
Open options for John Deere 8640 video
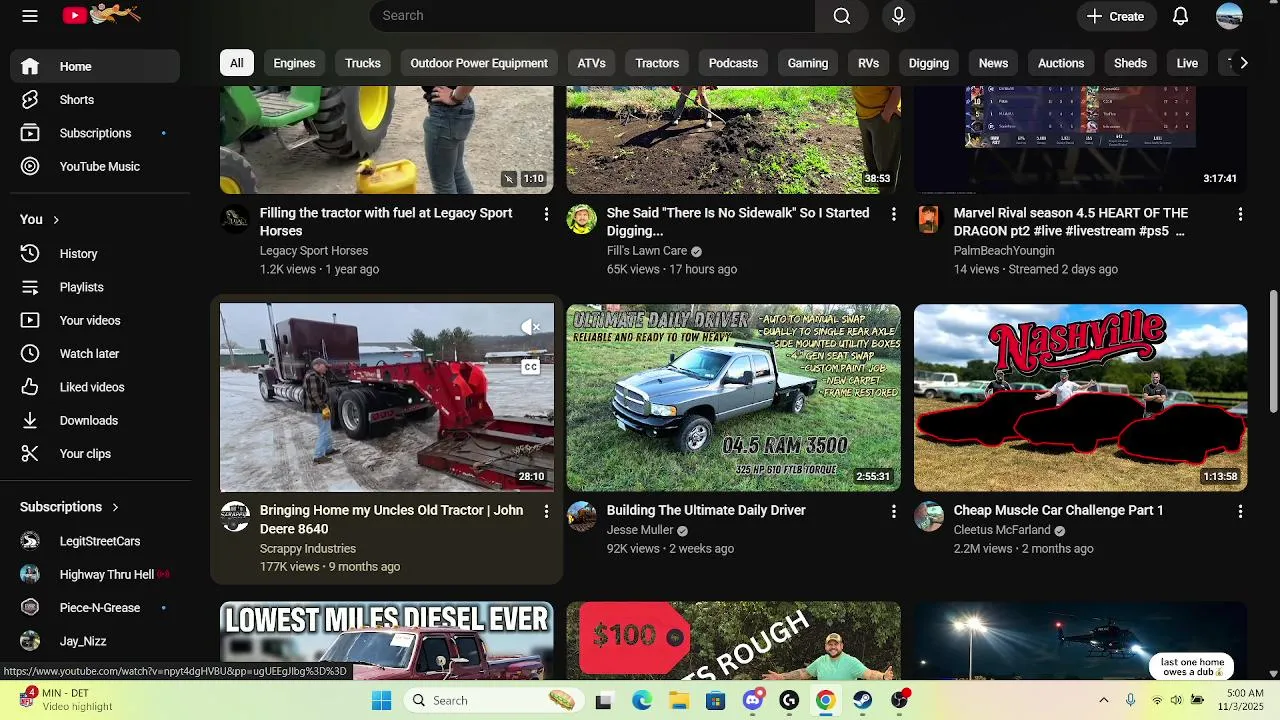tap(546, 511)
